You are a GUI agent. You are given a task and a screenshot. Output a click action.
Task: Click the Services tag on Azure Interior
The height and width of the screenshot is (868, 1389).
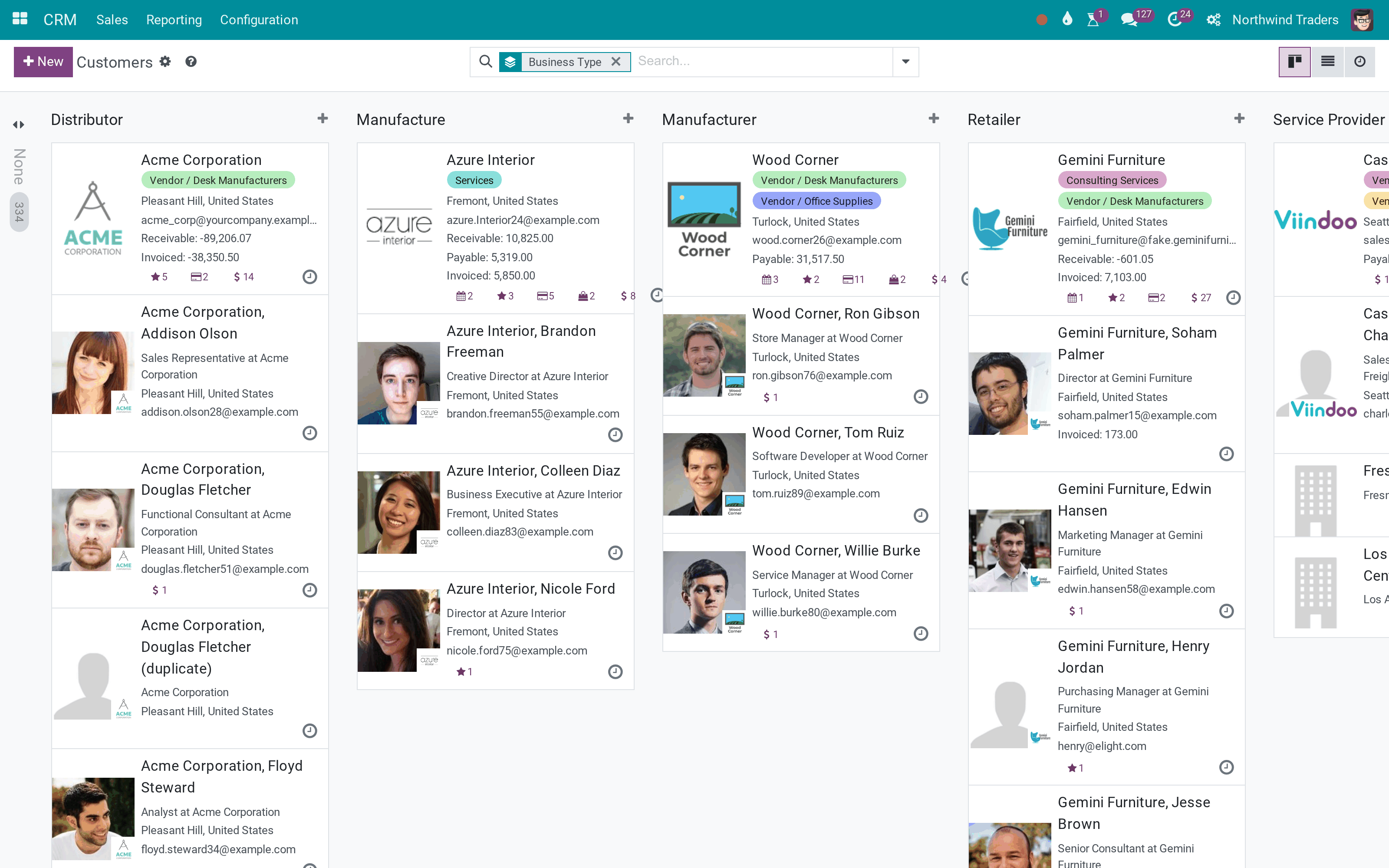tap(474, 180)
